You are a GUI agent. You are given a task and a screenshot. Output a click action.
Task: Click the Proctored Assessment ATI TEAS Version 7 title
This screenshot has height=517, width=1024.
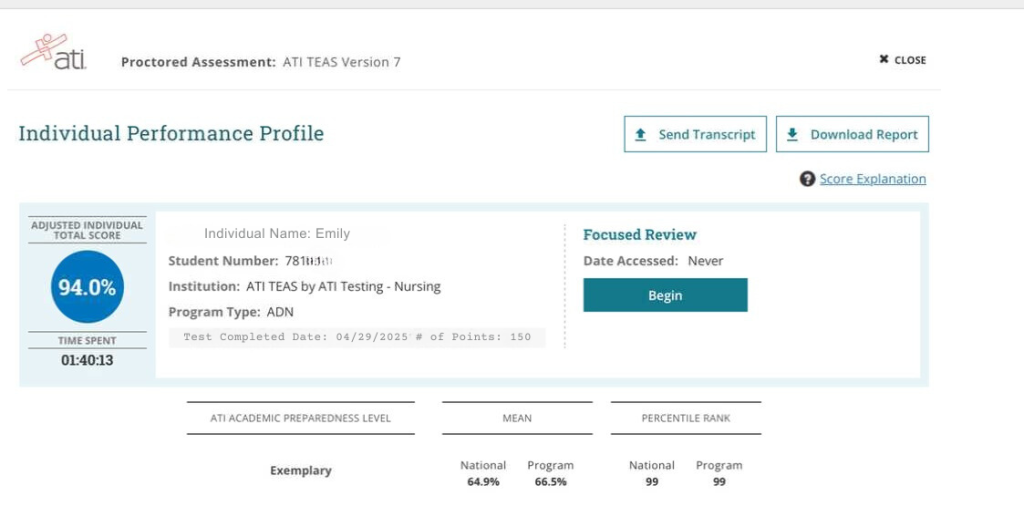(261, 62)
